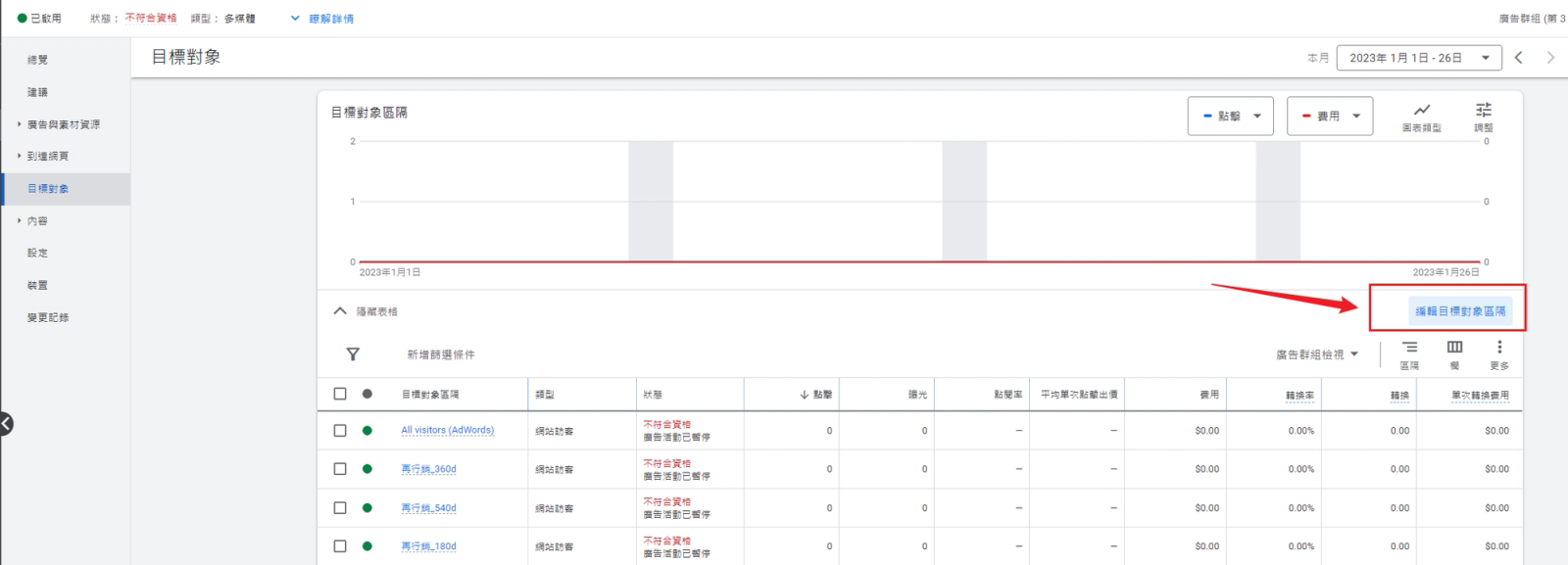Sort by 單次轉換費用 column header
Screen dimensions: 1568x565
coord(1480,396)
